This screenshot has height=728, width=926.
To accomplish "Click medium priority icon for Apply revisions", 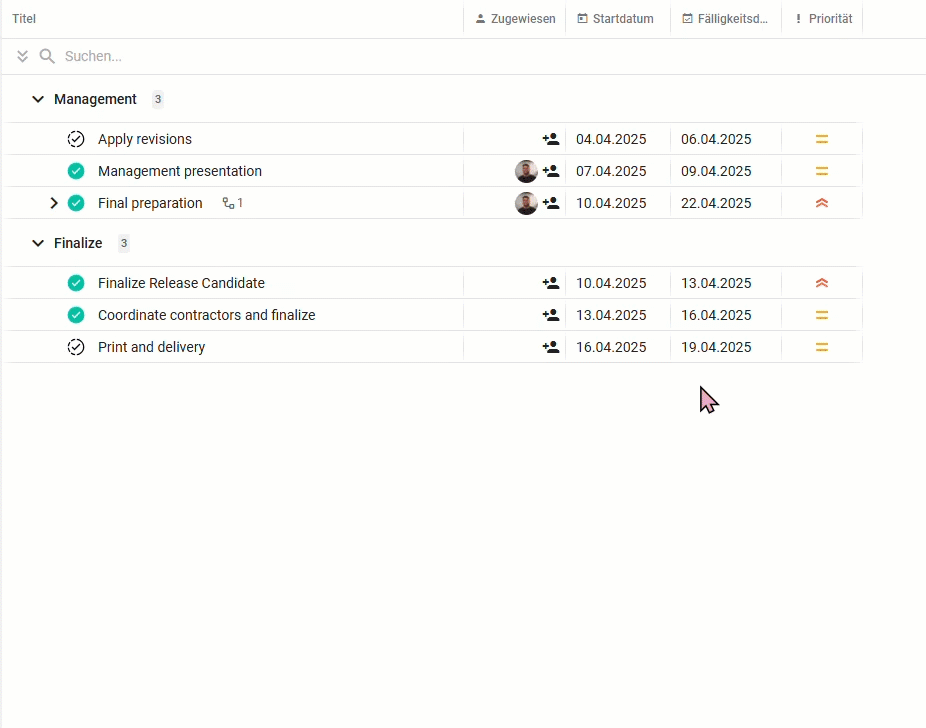I will [821, 139].
